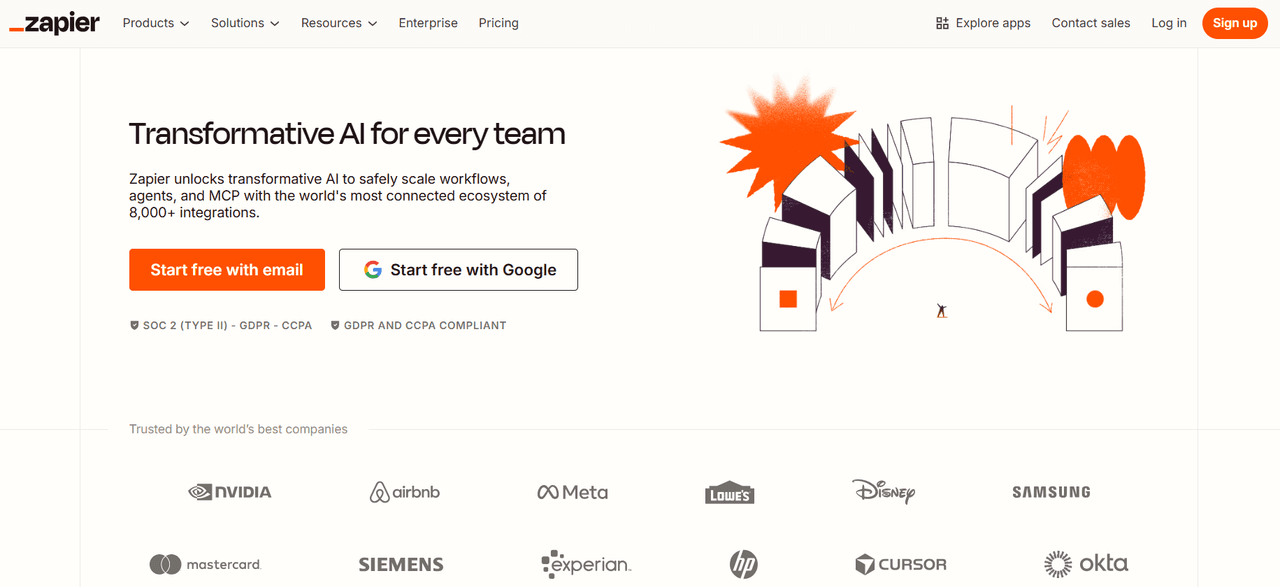Click the Airbnb logo
Image resolution: width=1280 pixels, height=587 pixels.
403,491
